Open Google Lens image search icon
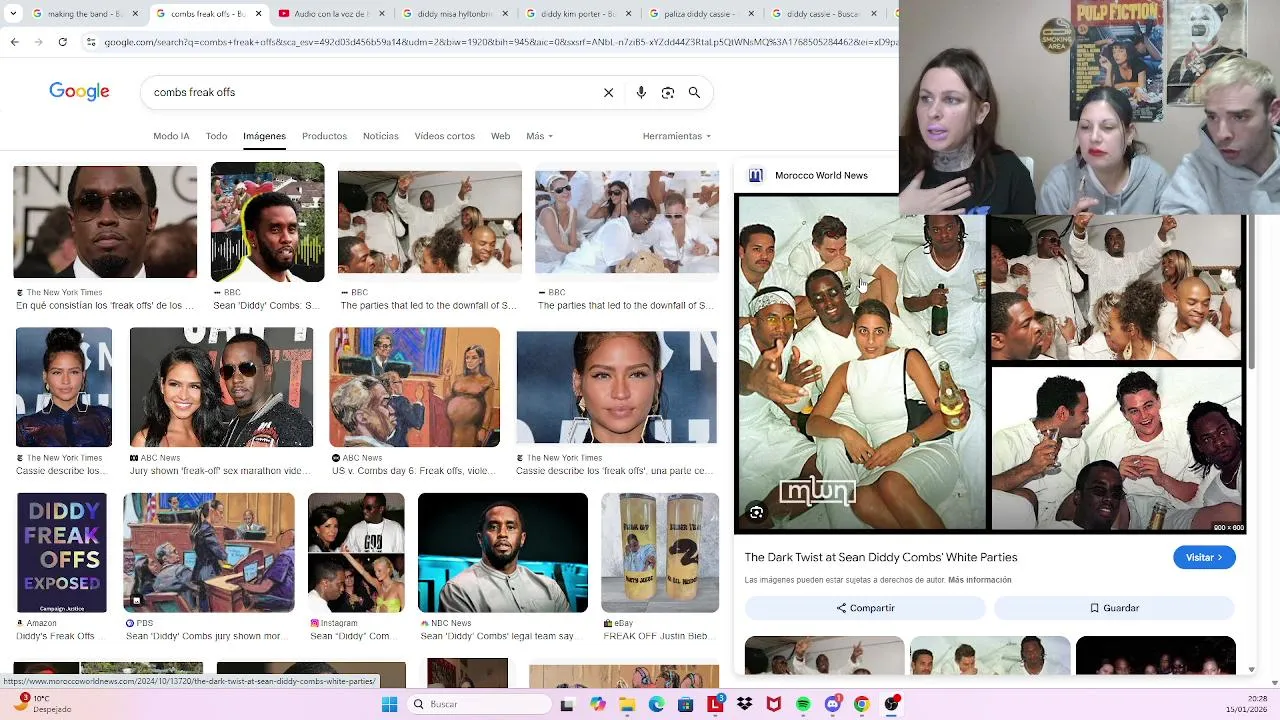The height and width of the screenshot is (720, 1280). tap(668, 92)
